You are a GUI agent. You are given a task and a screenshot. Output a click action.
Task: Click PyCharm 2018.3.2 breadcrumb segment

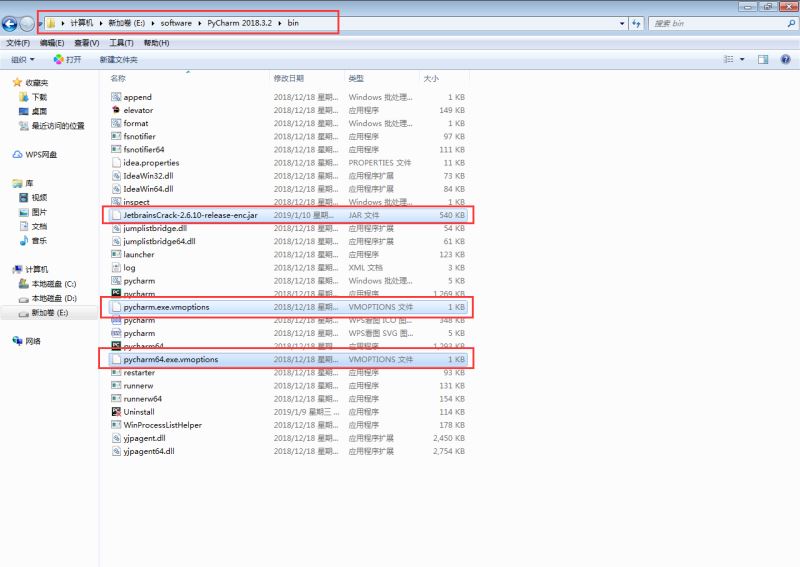pyautogui.click(x=239, y=23)
